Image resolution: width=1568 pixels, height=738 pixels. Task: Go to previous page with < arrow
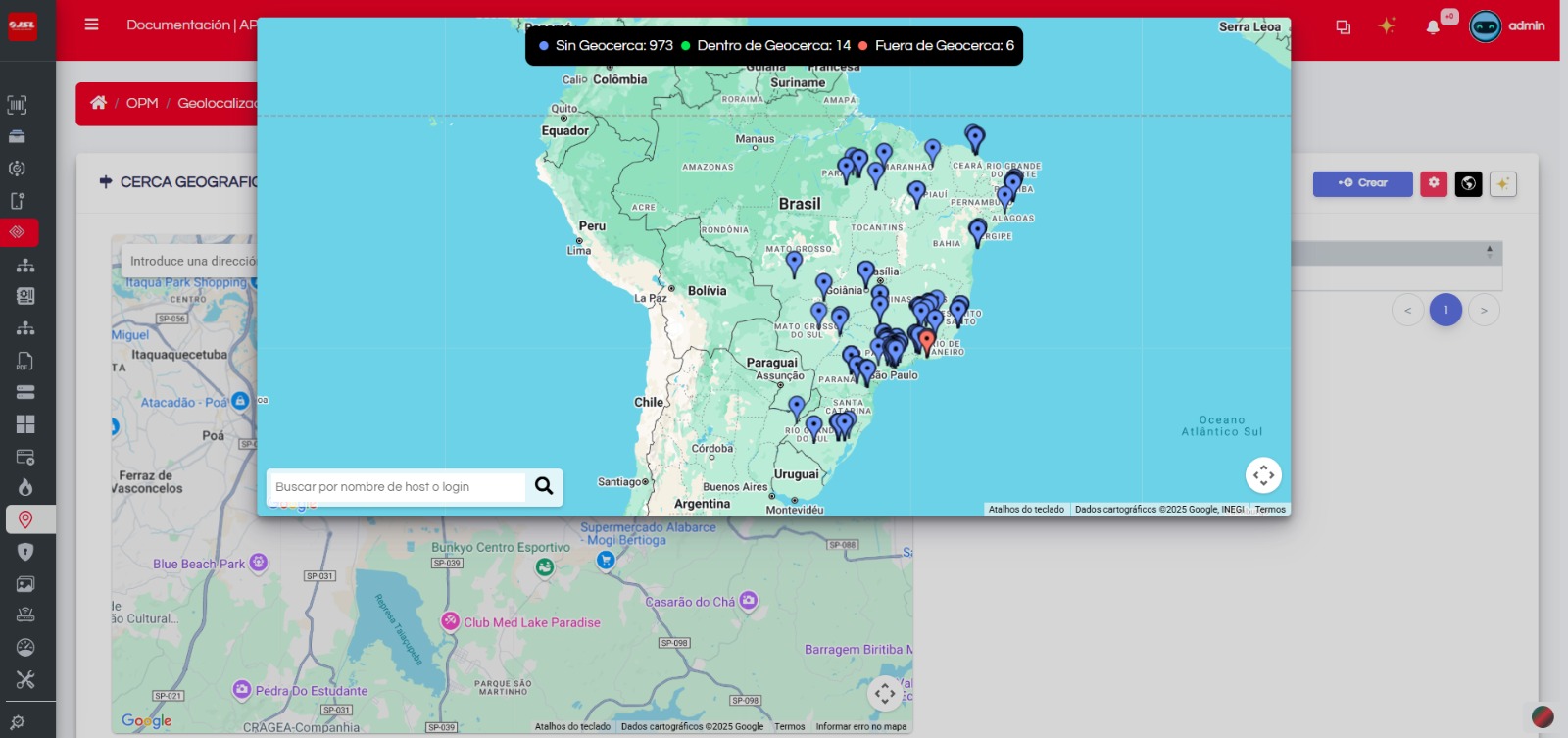[1408, 310]
